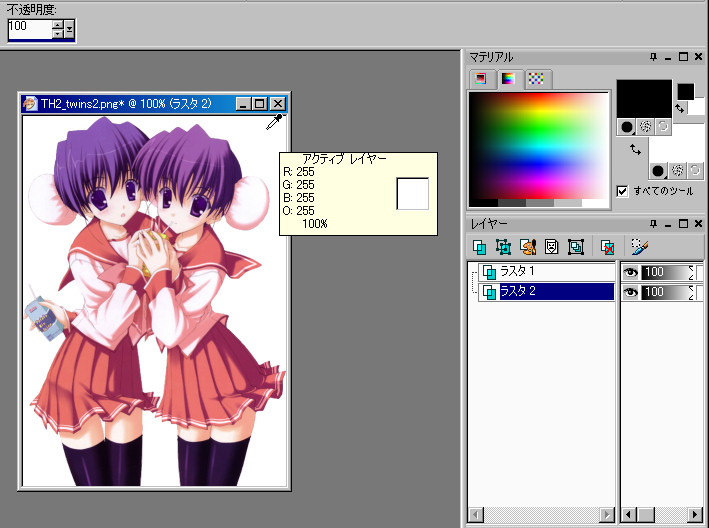Click the small black foreground color box

point(685,92)
